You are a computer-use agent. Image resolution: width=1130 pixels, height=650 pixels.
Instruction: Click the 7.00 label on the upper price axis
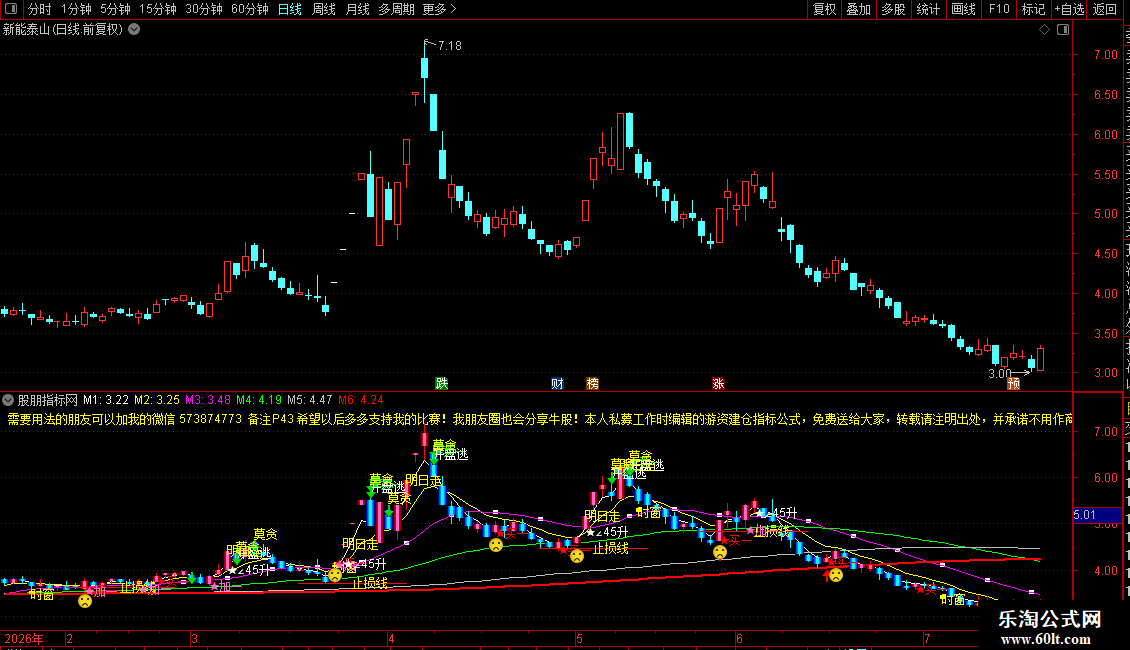click(x=1105, y=55)
